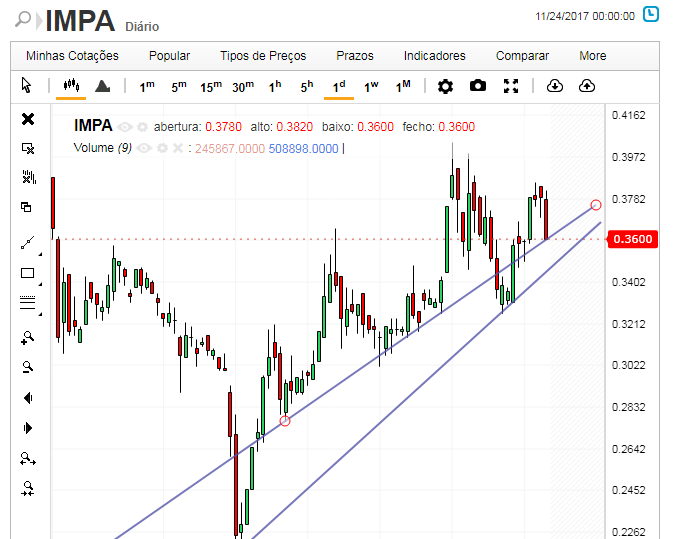Click the Diário interval label
Screen dimensions: 679x539
(x=142, y=27)
